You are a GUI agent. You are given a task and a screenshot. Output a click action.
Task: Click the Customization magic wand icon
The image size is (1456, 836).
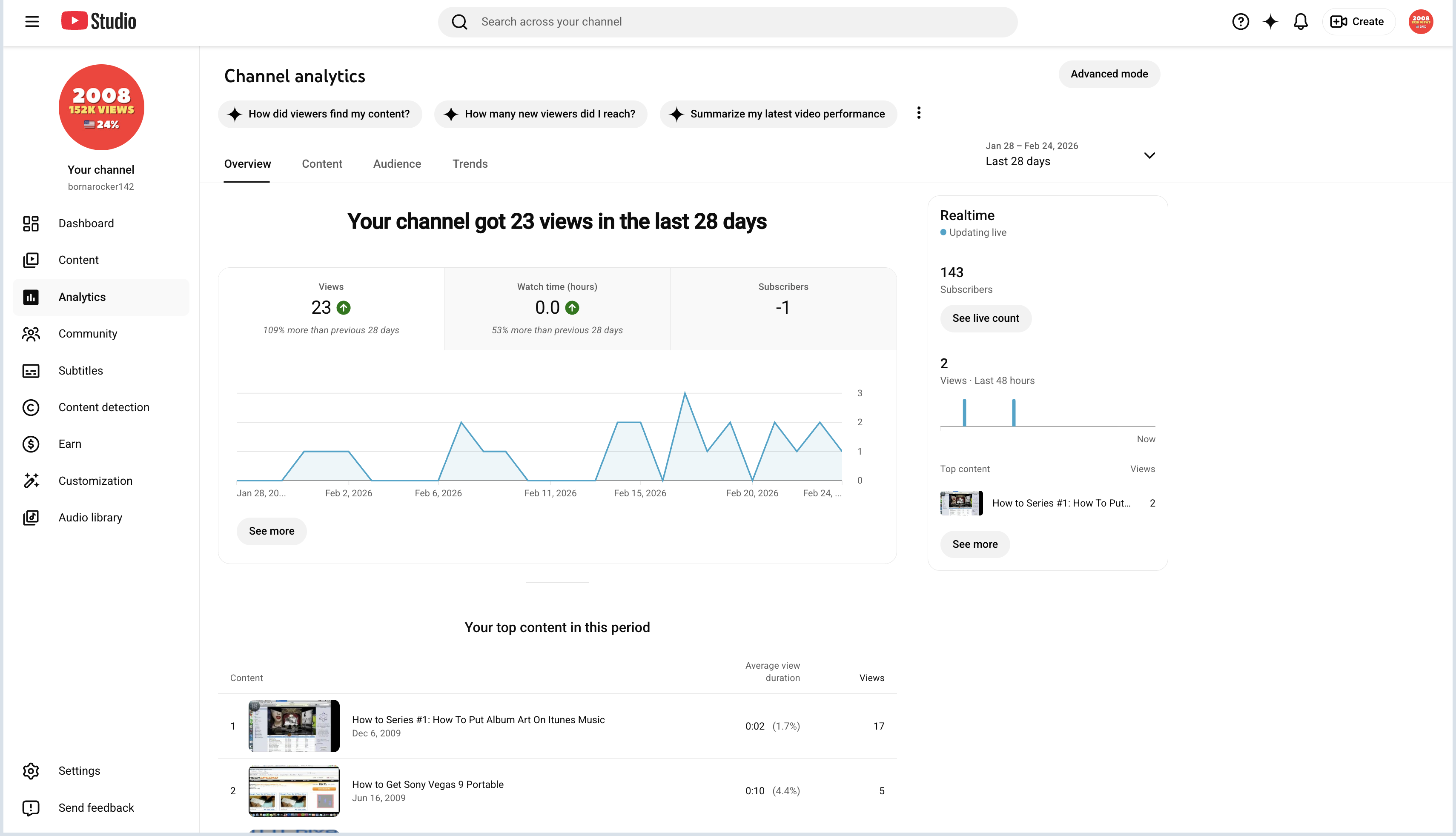click(x=31, y=481)
